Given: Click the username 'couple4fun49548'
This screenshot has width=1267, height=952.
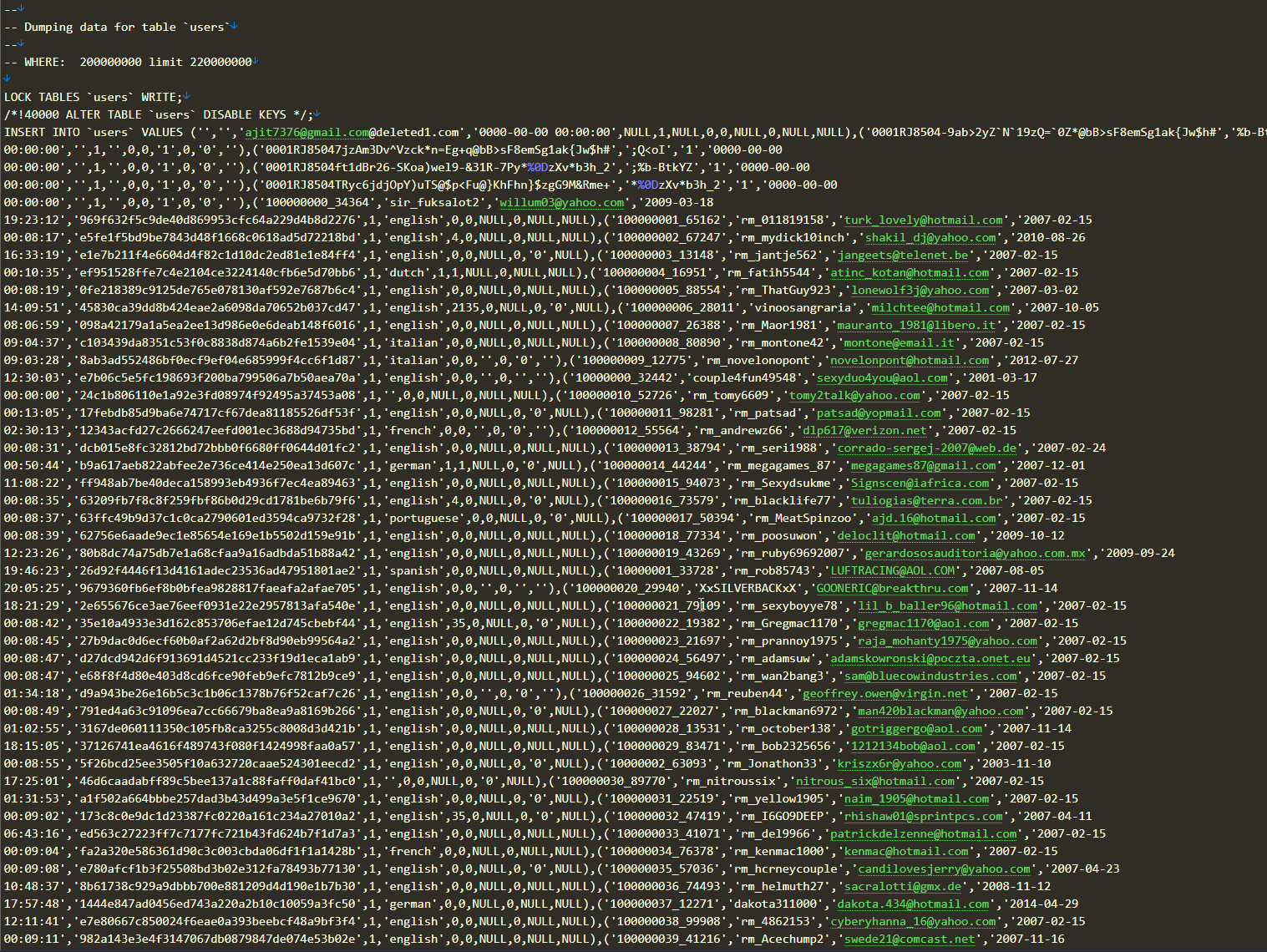Looking at the screenshot, I should pos(744,377).
